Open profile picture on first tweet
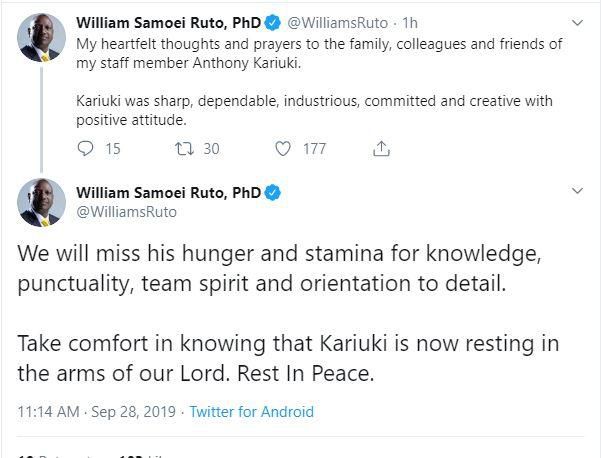 click(41, 37)
